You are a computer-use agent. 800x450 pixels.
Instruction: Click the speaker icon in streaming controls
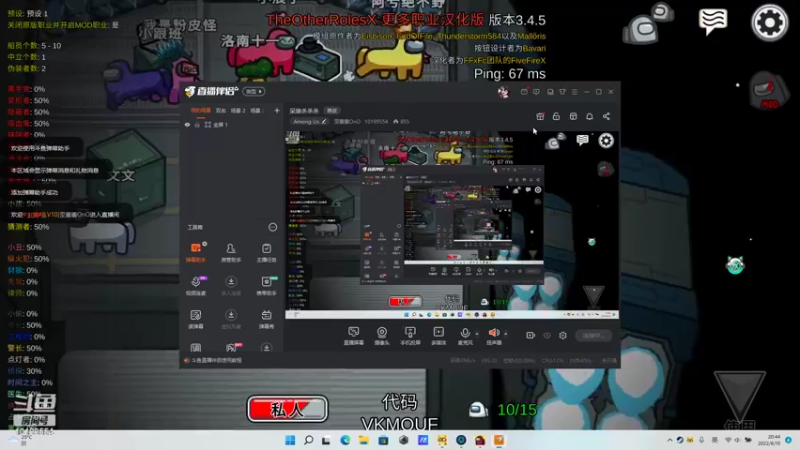[x=494, y=333]
